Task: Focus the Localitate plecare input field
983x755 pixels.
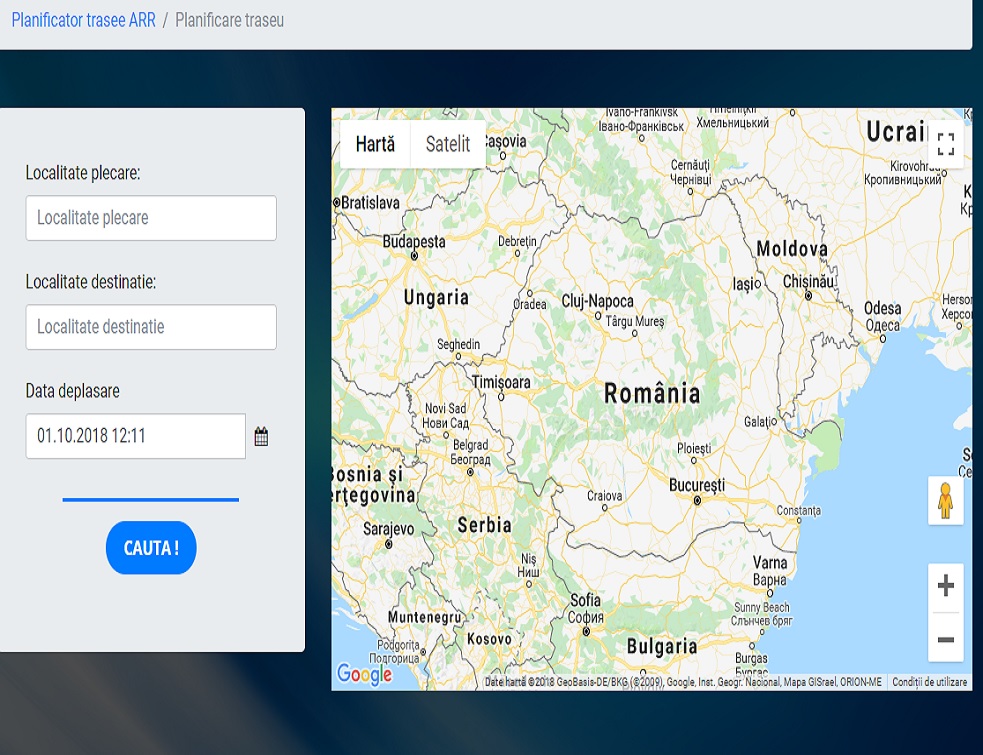Action: (x=151, y=218)
